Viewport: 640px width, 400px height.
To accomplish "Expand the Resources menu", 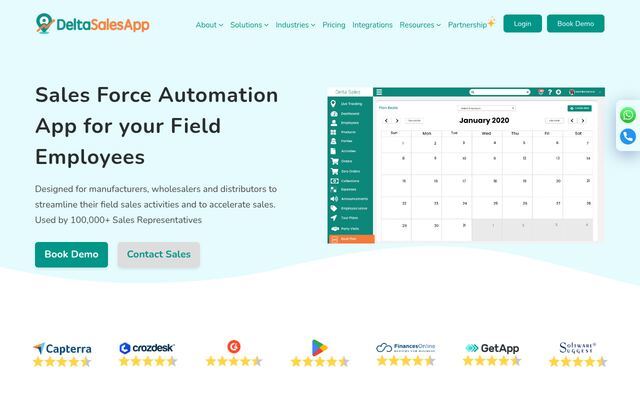I will click(x=420, y=25).
